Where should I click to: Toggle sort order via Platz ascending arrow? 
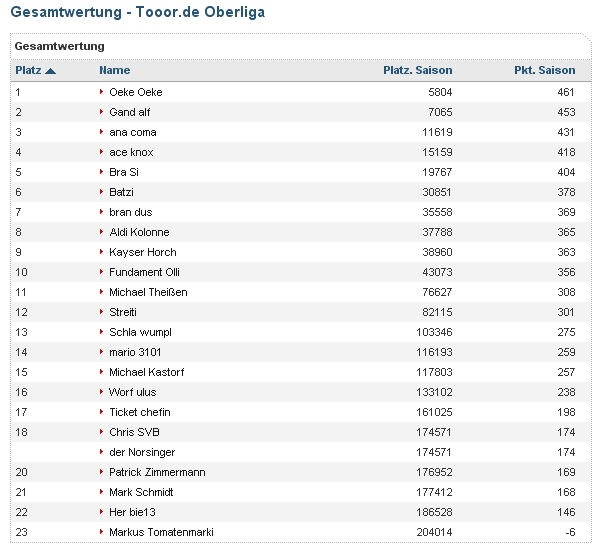tap(50, 71)
